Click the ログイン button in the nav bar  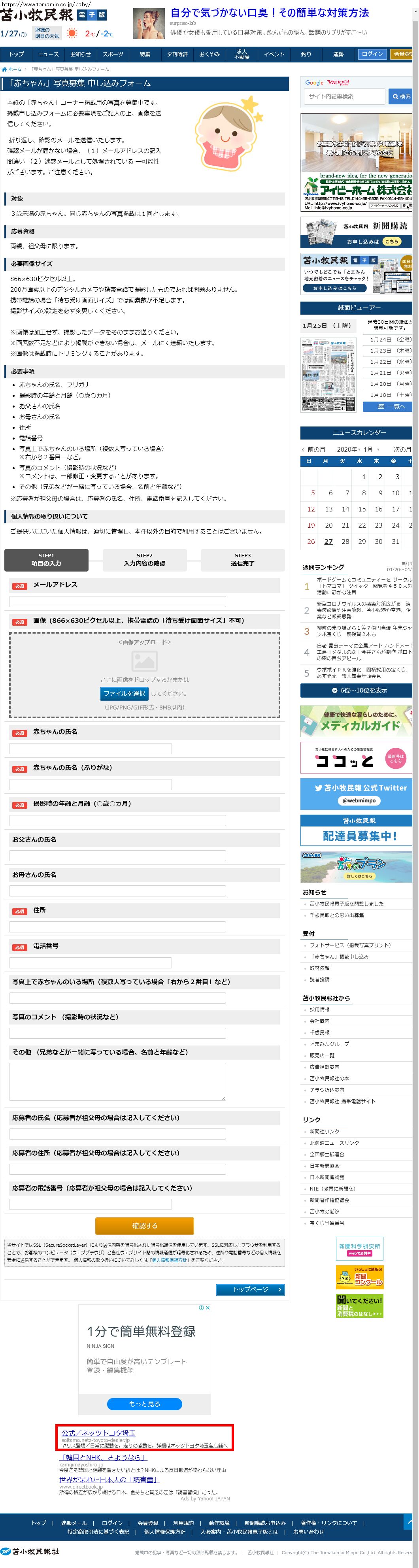point(372,54)
